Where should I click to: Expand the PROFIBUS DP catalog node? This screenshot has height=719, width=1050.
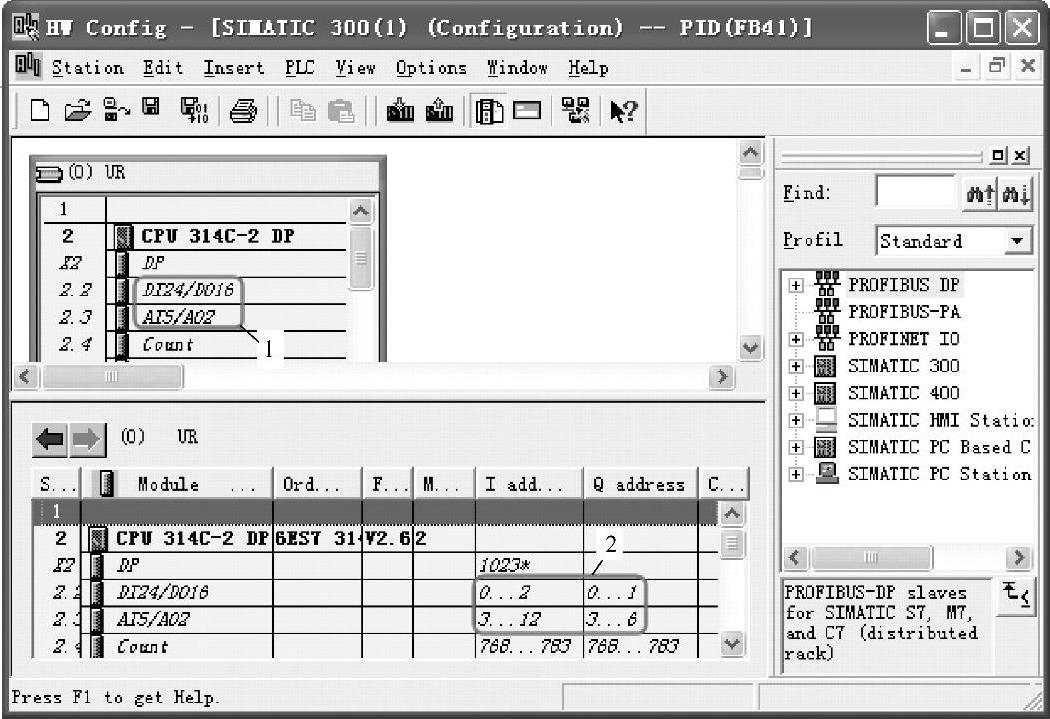[x=796, y=285]
